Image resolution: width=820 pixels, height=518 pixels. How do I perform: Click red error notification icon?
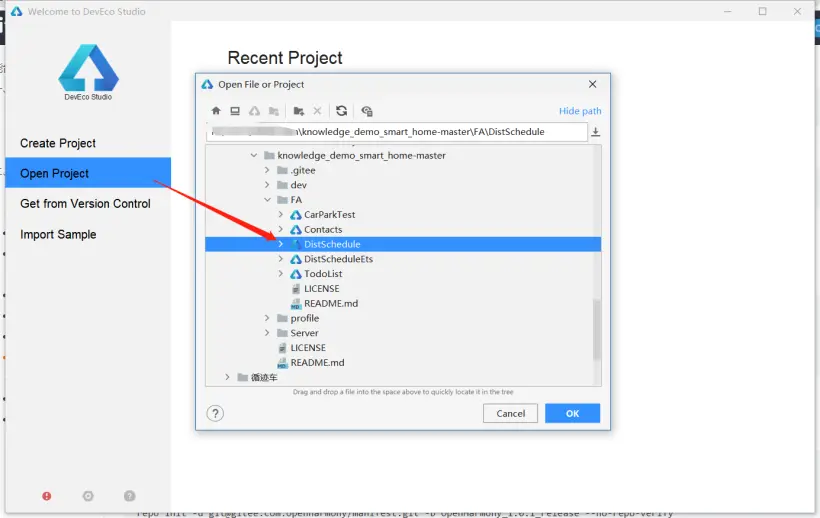click(47, 496)
